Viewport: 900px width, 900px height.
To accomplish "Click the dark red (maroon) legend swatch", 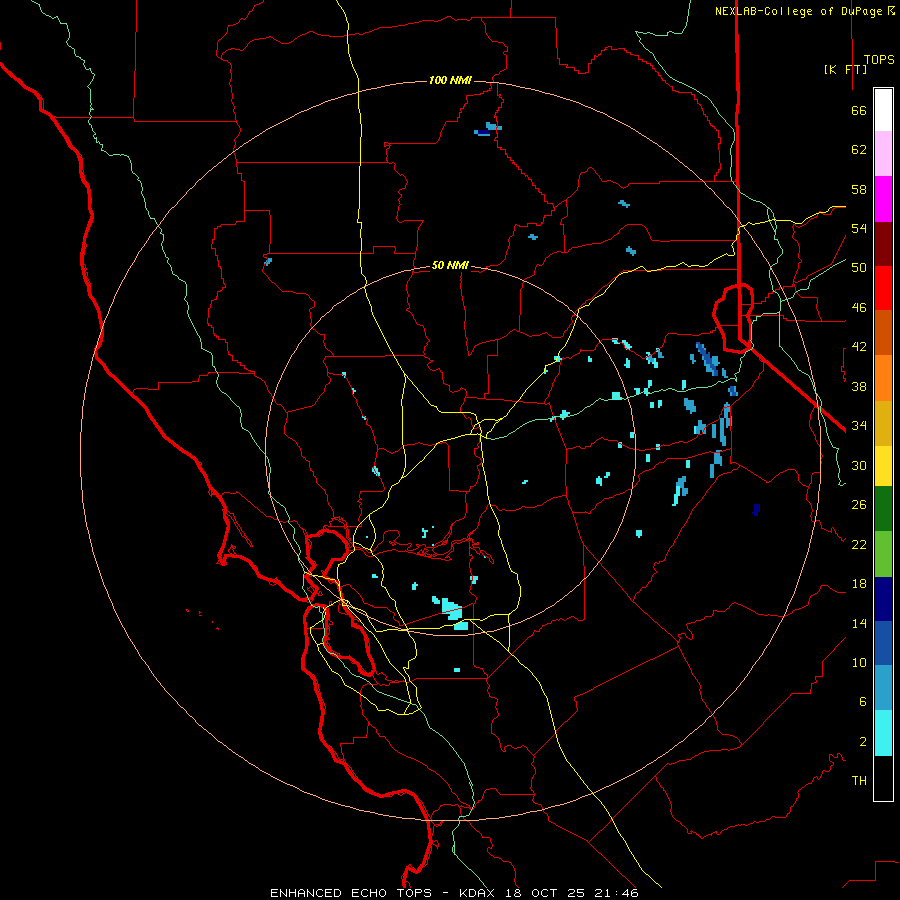I will [x=883, y=244].
